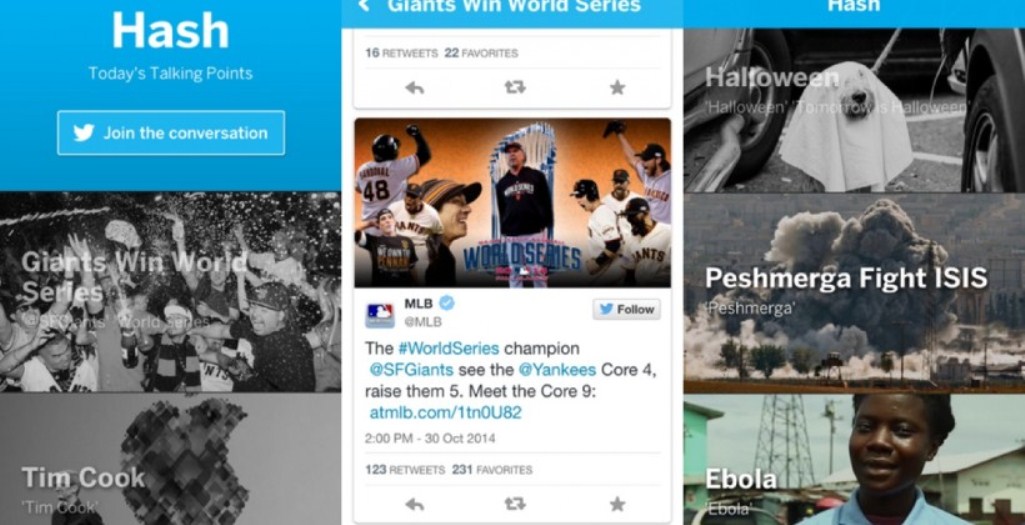The width and height of the screenshot is (1025, 525).
Task: Favorite the MLB Core 9 tweet
Action: (x=617, y=503)
